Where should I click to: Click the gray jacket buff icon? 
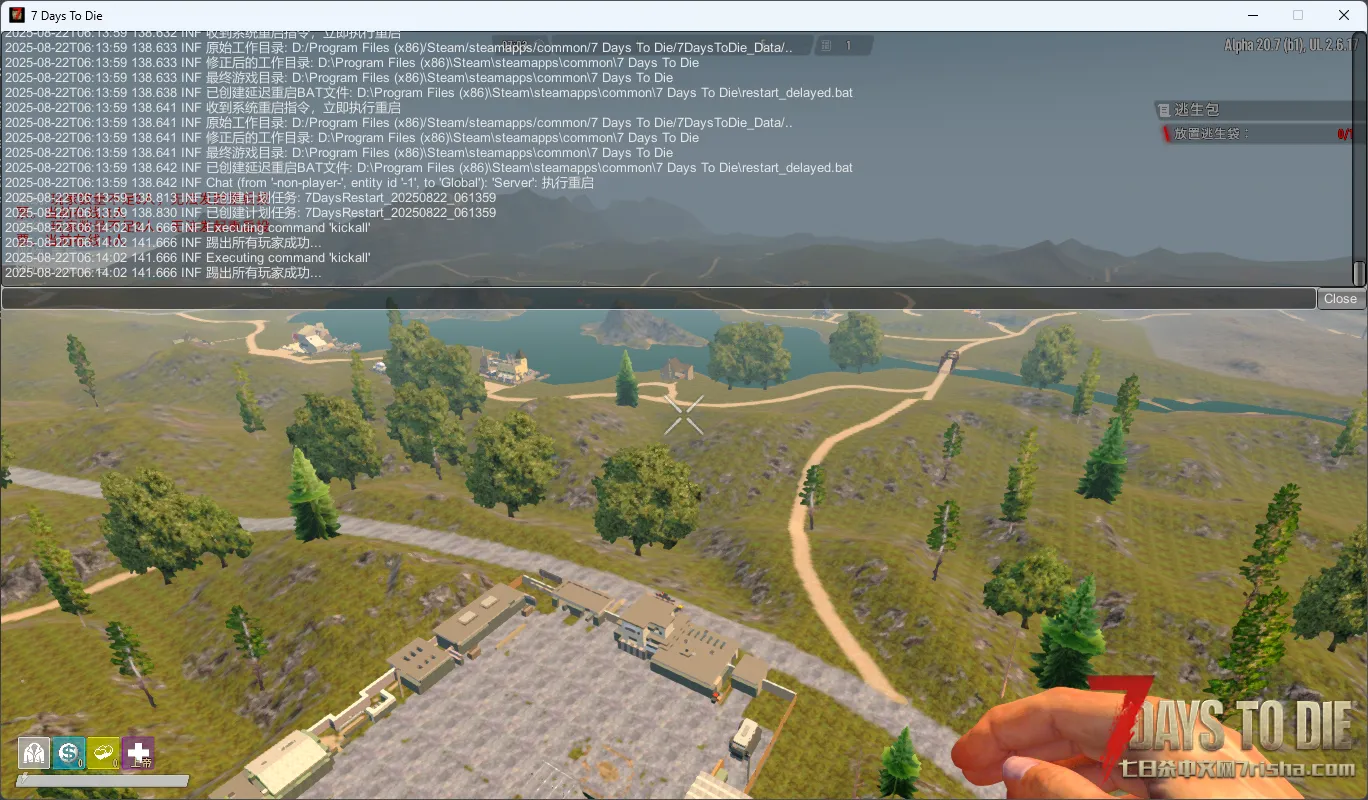coord(34,753)
